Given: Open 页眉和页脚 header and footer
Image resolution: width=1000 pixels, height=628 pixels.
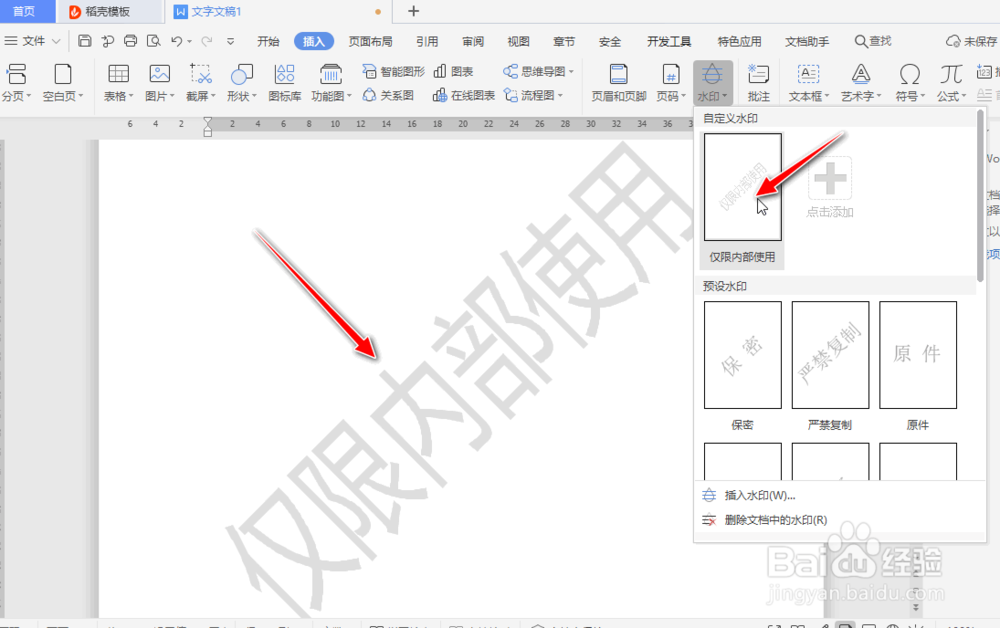Looking at the screenshot, I should (619, 82).
